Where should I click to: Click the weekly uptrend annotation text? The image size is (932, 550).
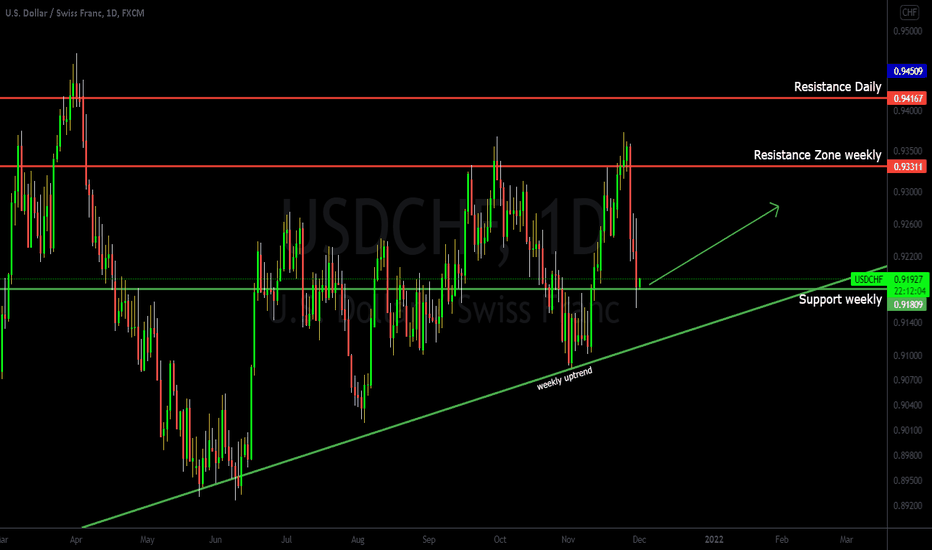click(565, 379)
